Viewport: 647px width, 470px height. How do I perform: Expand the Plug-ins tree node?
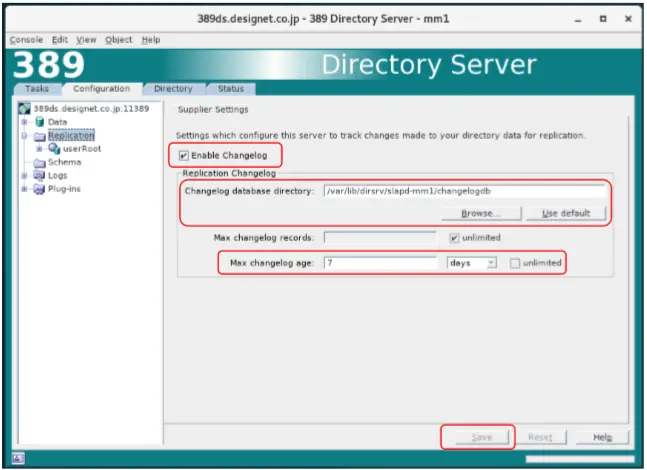pyautogui.click(x=24, y=188)
